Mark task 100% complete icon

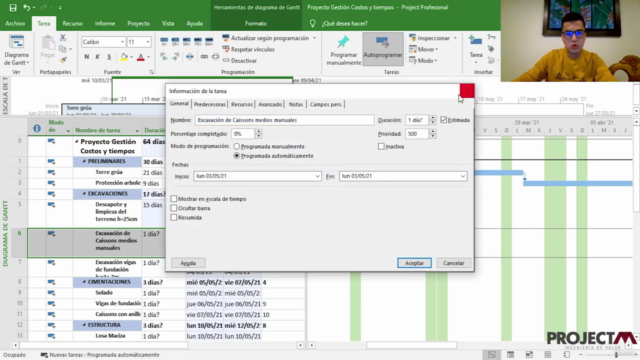(209, 41)
